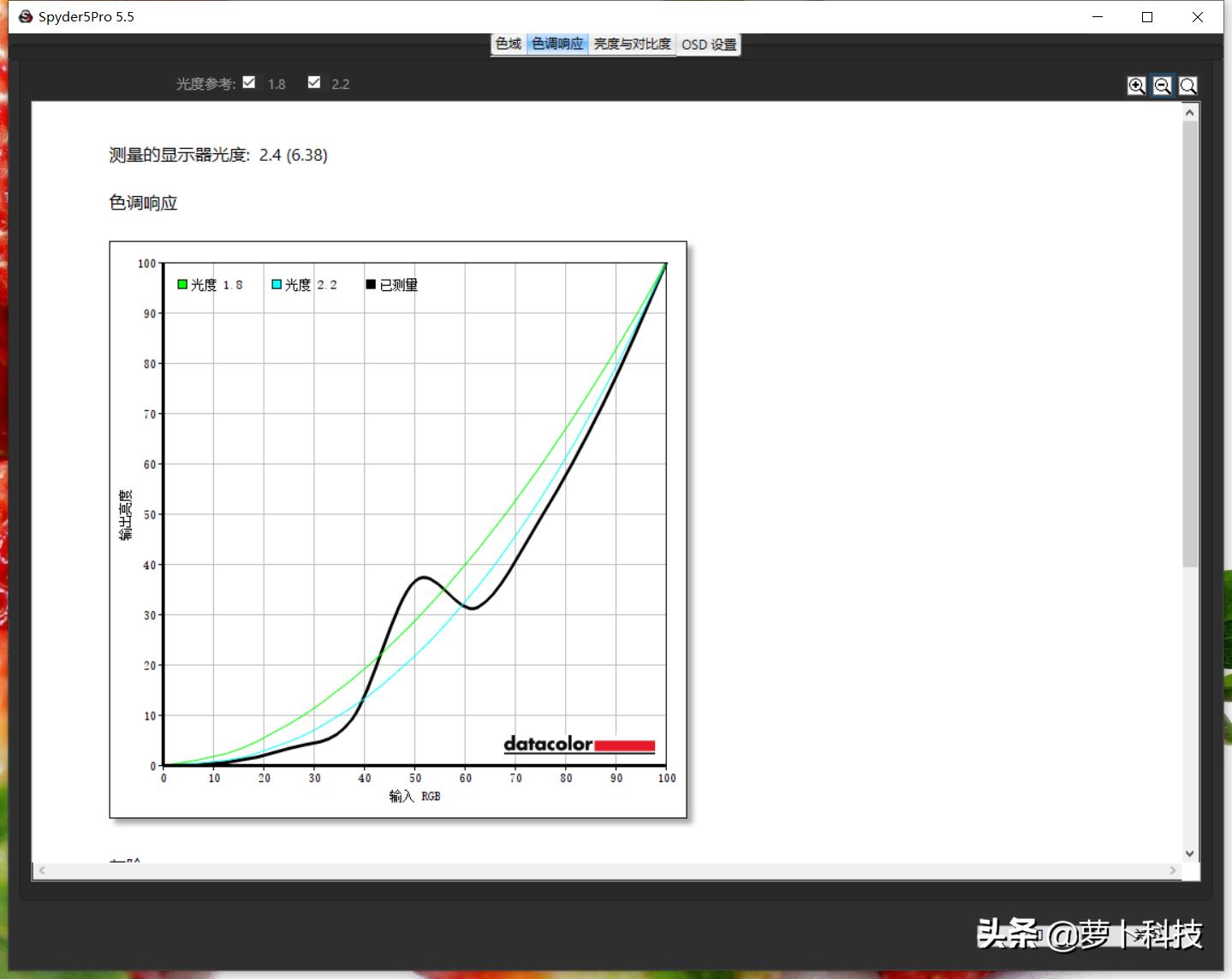Click the 色调响应 heading above the chart
Viewport: 1232px width, 979px height.
coord(143,203)
